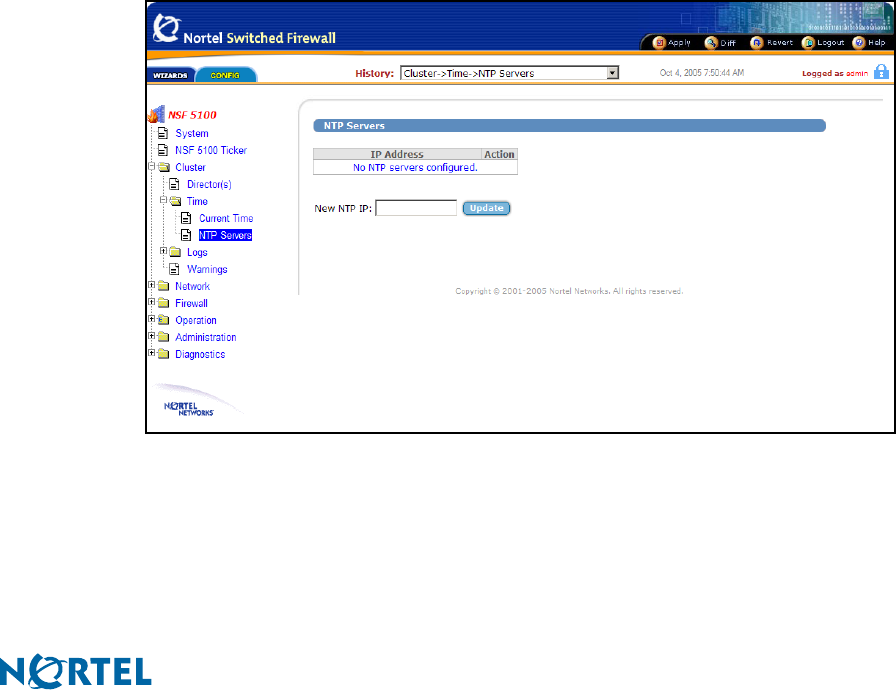The height and width of the screenshot is (690, 896).
Task: Click the Warnings page icon
Action: pyautogui.click(x=174, y=269)
